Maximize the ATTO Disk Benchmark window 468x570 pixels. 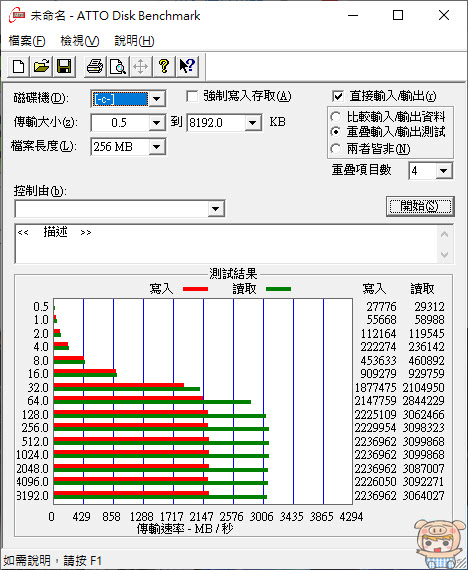tap(398, 16)
